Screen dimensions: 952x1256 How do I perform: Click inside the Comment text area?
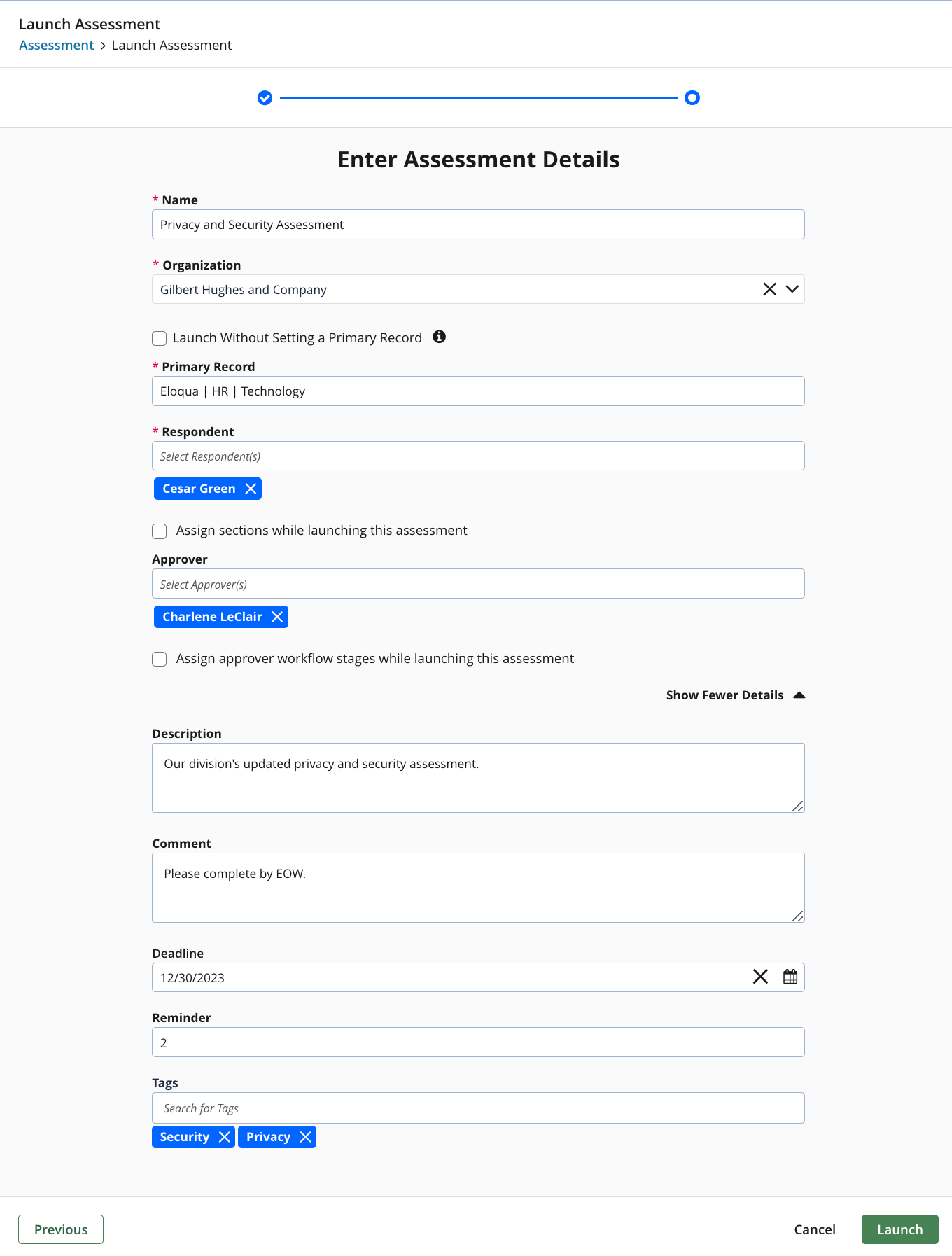click(478, 887)
